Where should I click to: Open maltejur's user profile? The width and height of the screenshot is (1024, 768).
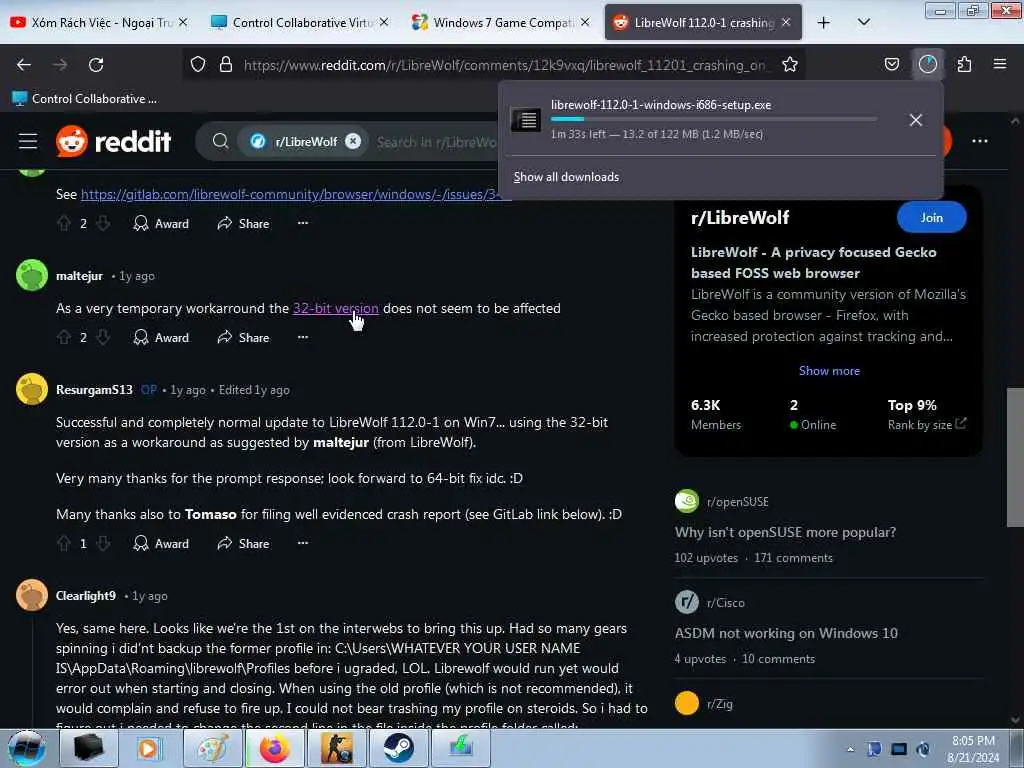tap(79, 276)
